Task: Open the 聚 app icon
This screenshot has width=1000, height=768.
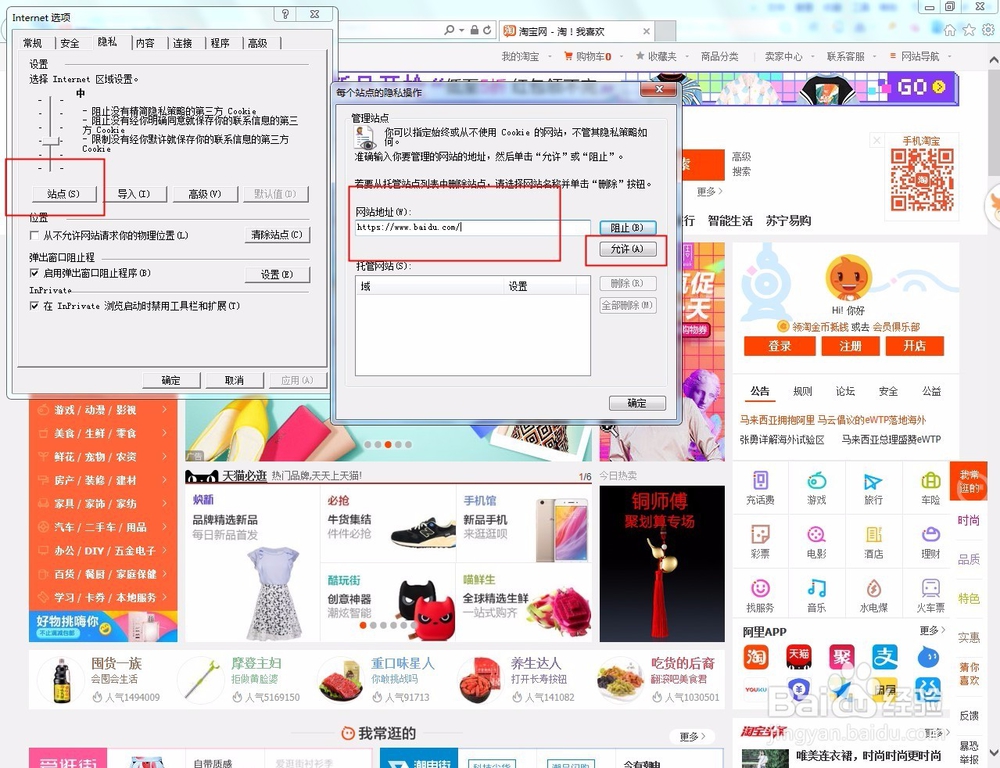Action: click(842, 657)
